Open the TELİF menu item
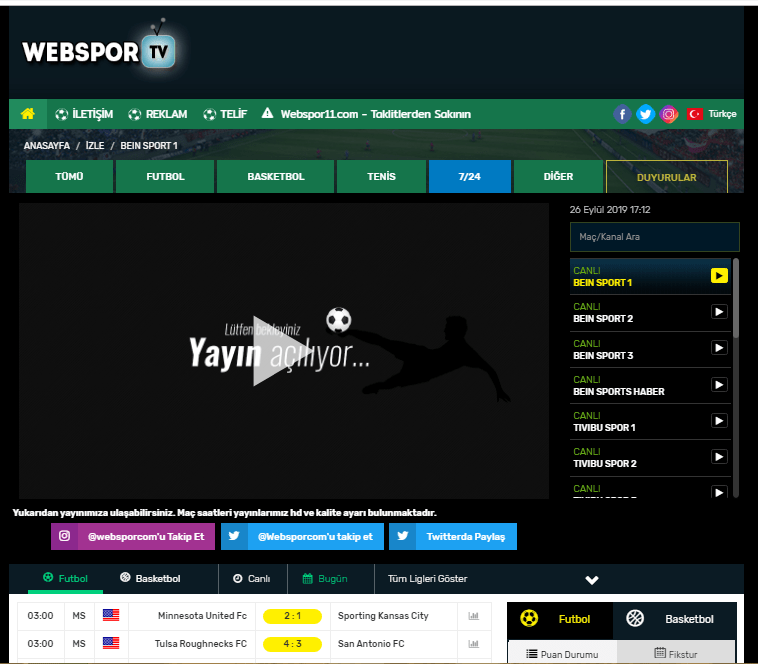Viewport: 758px width, 664px height. (x=225, y=114)
